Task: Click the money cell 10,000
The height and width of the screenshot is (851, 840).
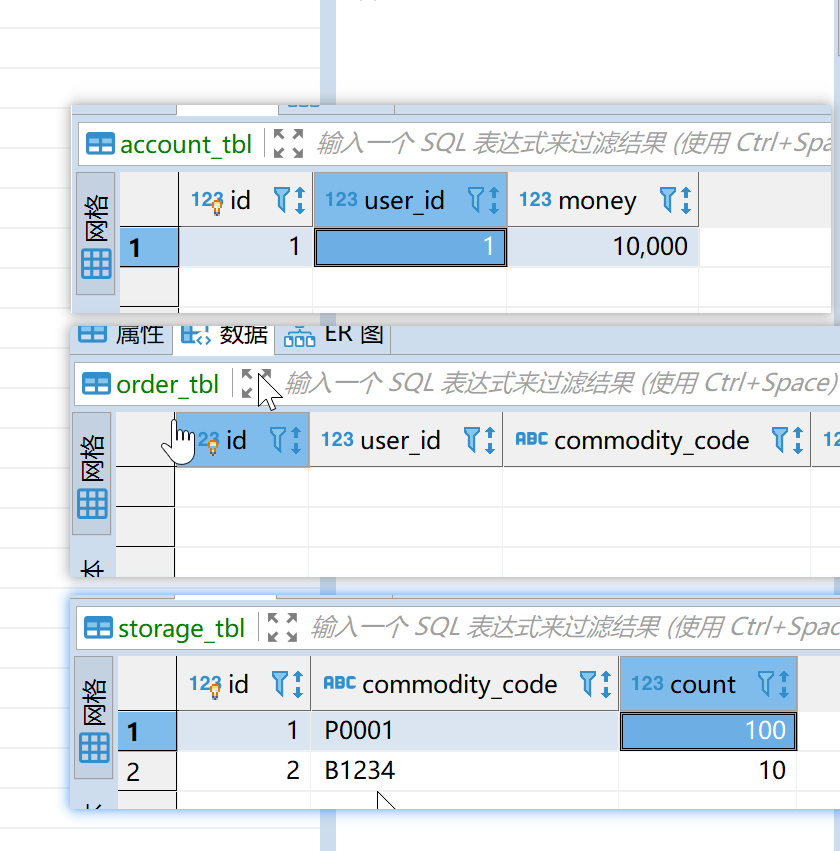Action: 603,247
